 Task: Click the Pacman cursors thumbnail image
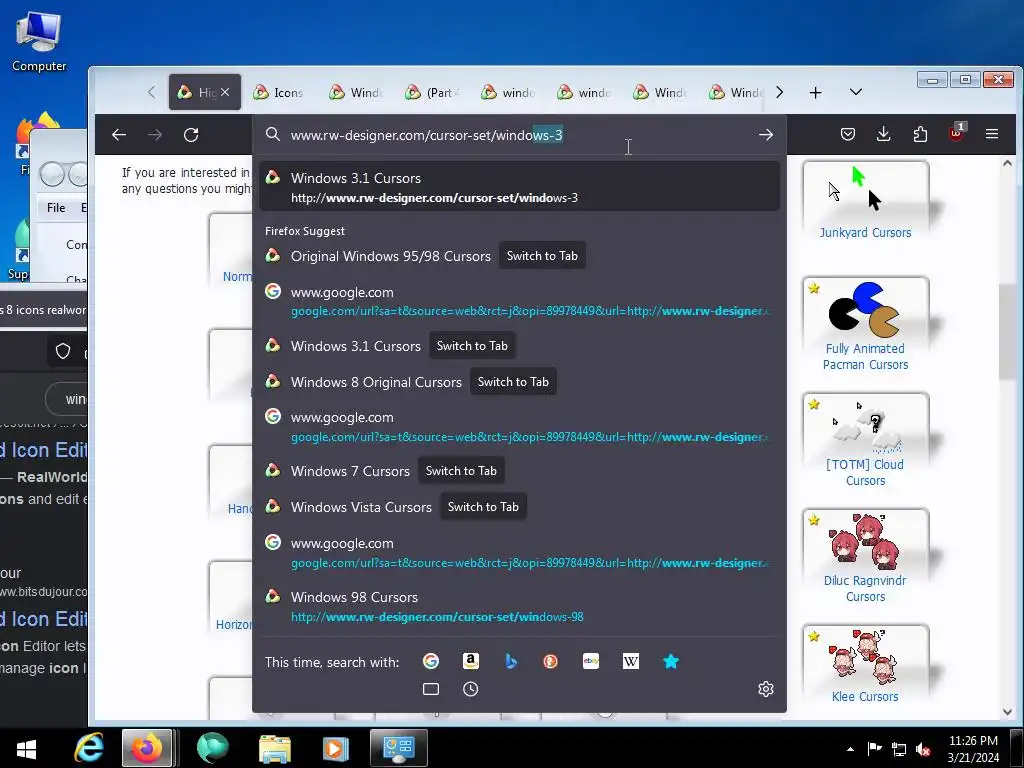pos(866,308)
